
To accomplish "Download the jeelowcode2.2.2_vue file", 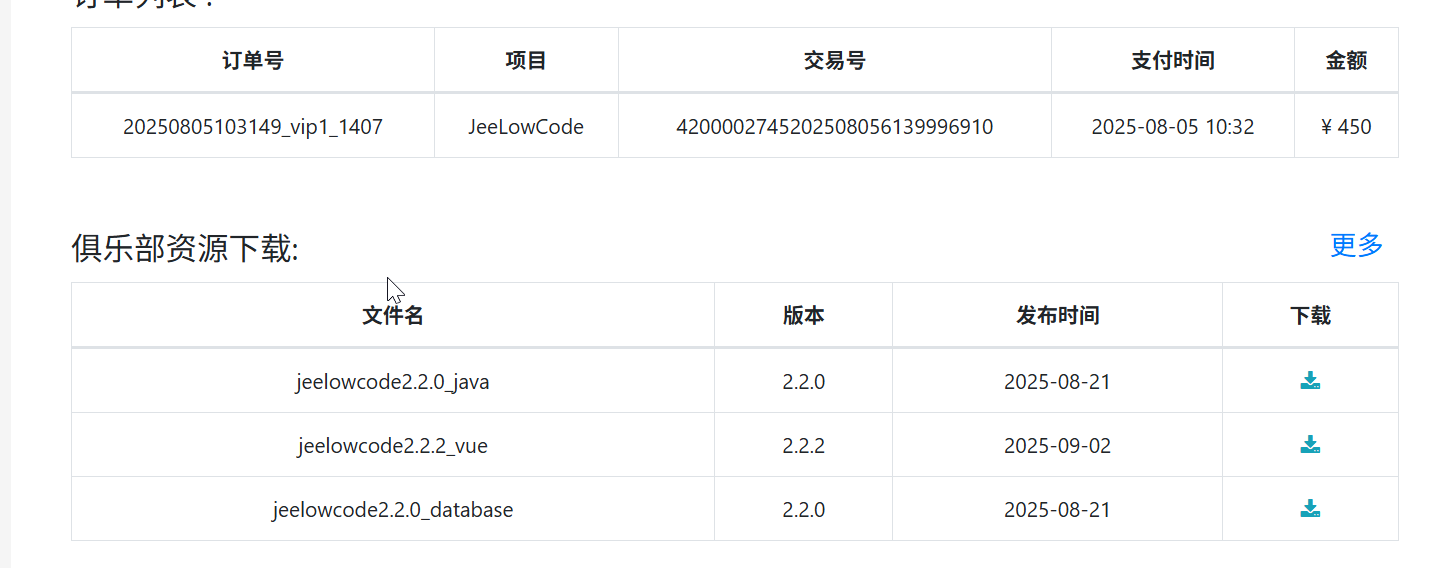I will pos(1310,444).
